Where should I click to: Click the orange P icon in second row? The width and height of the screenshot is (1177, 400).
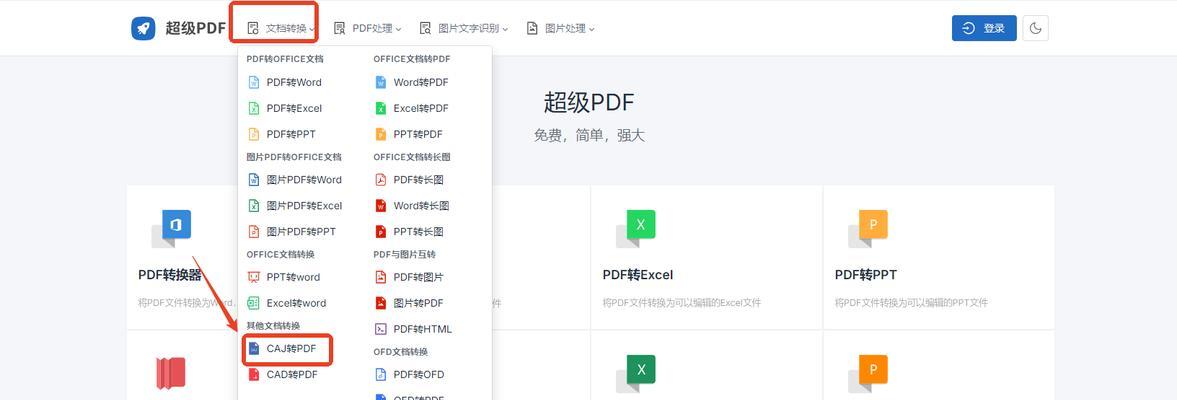click(x=868, y=373)
